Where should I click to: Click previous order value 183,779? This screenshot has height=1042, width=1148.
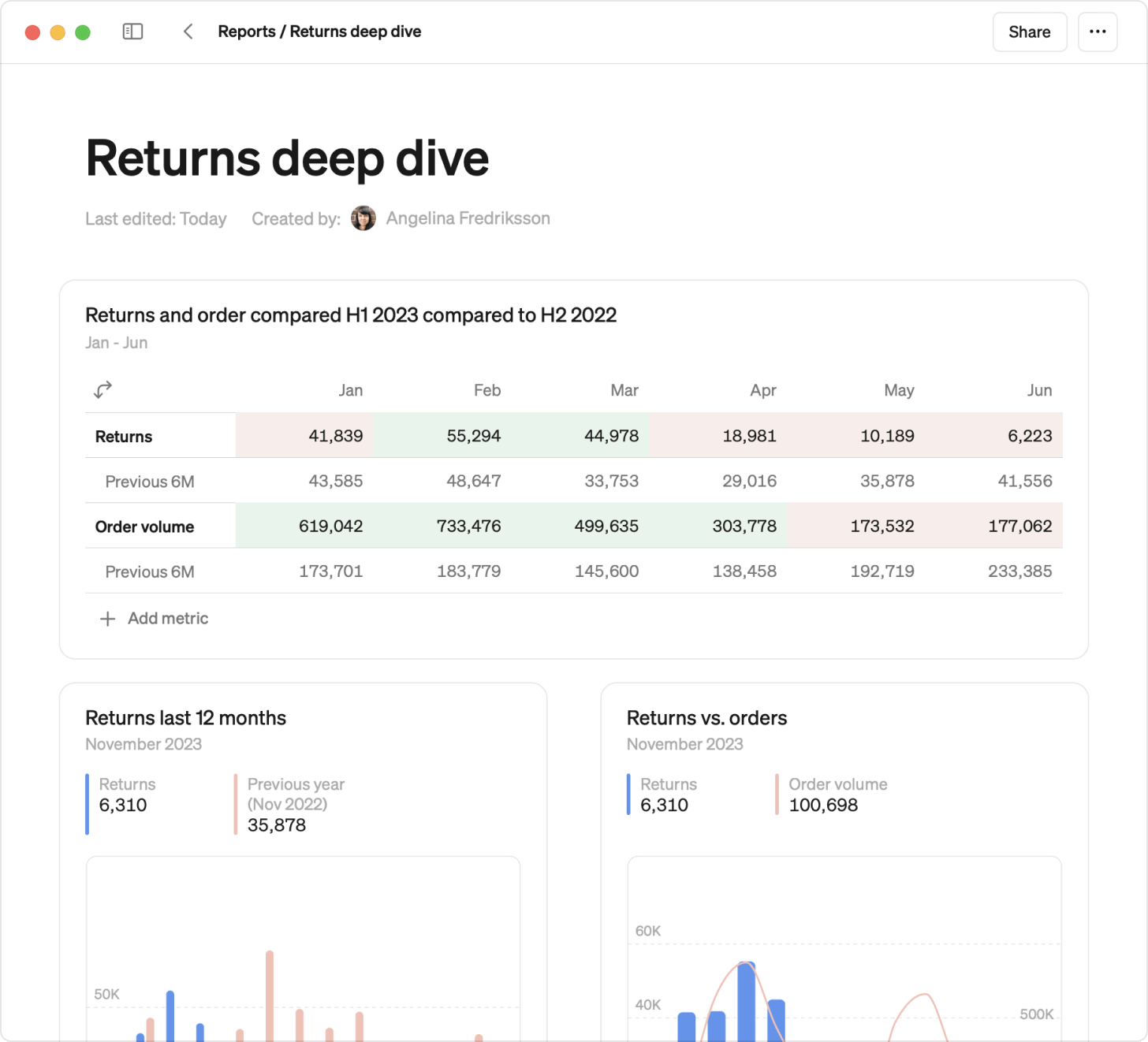click(x=469, y=571)
